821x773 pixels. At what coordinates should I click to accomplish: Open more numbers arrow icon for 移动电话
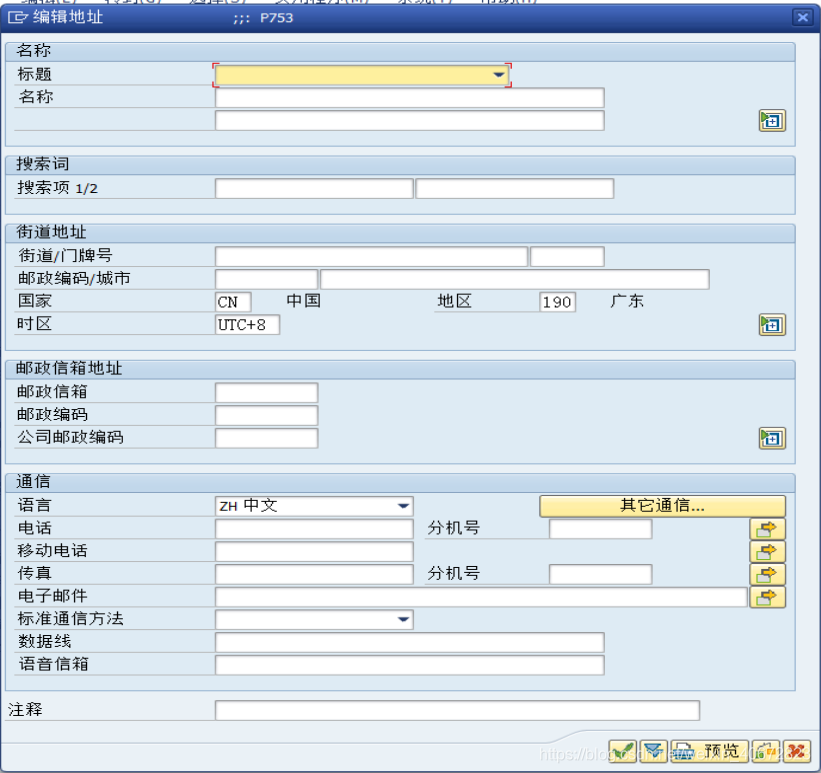(x=767, y=551)
